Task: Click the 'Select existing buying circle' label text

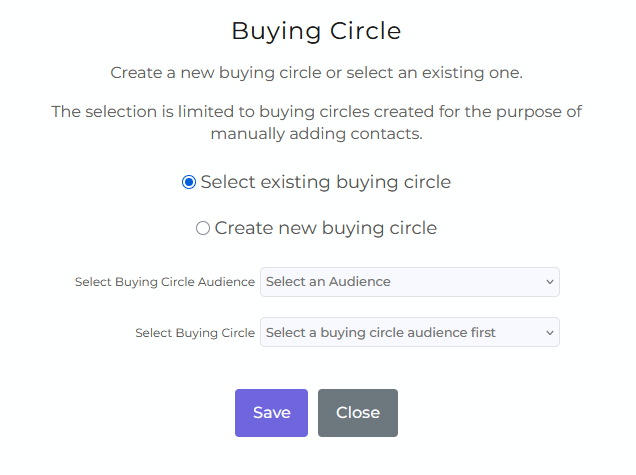Action: click(326, 182)
